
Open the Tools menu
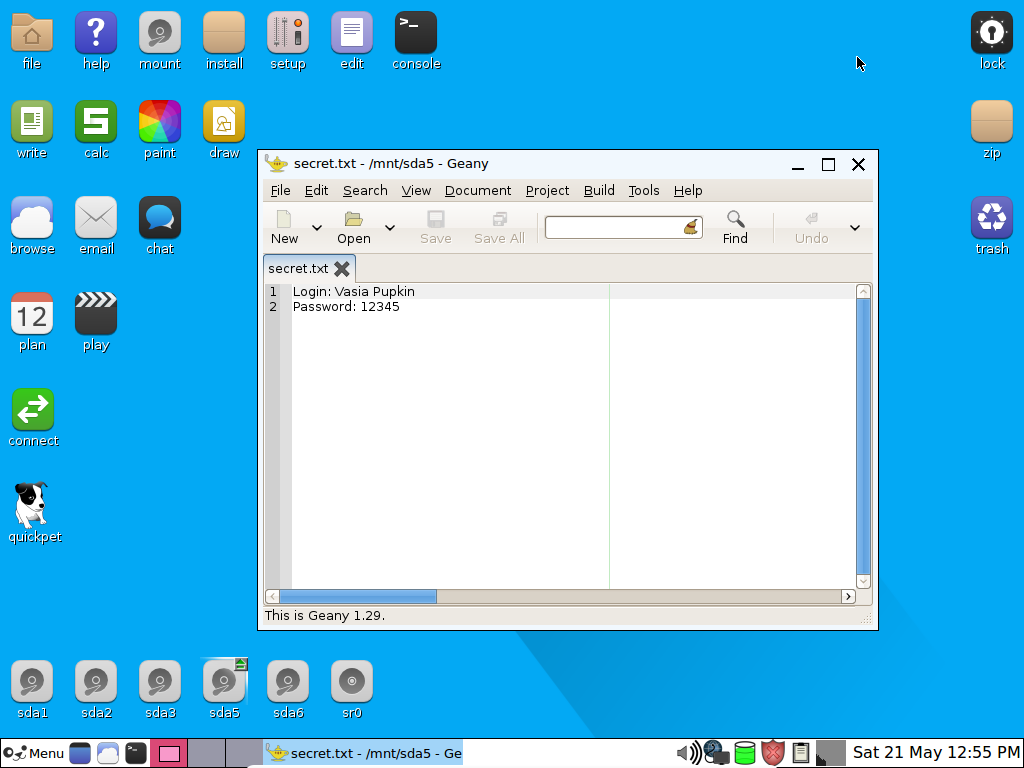pos(644,191)
